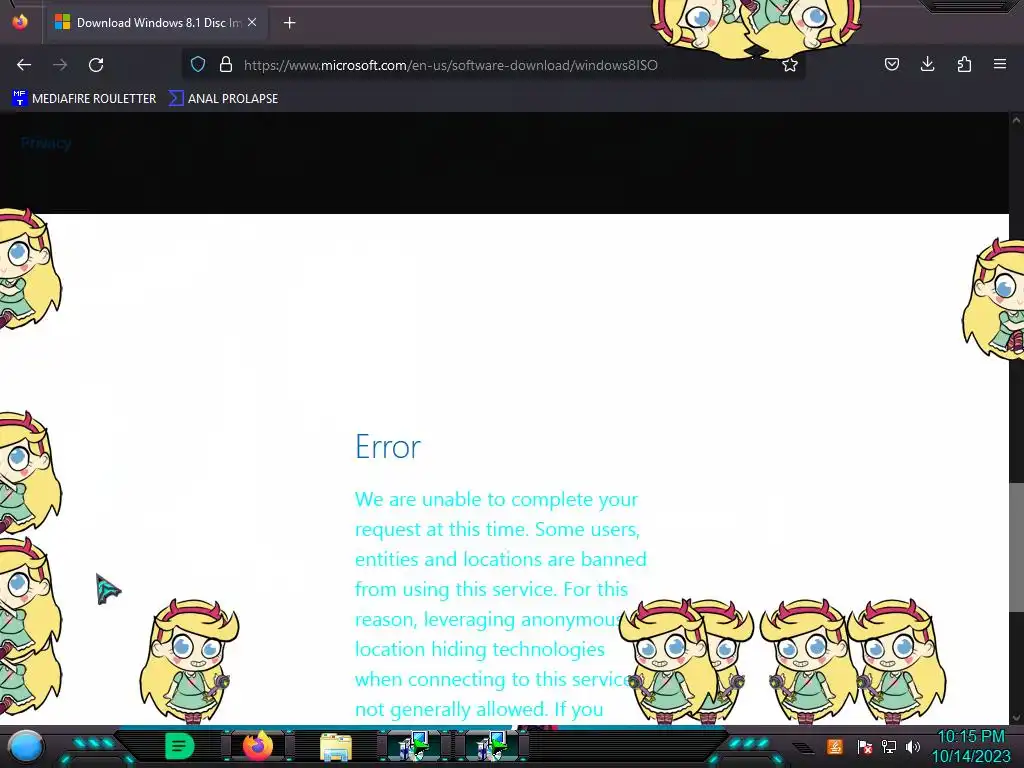Open the second network computers taskbar item
The width and height of the screenshot is (1024, 768).
(x=491, y=746)
